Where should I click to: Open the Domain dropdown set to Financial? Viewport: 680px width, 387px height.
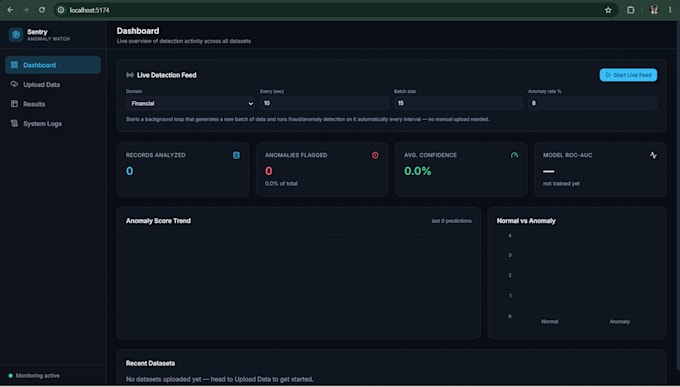[x=190, y=103]
